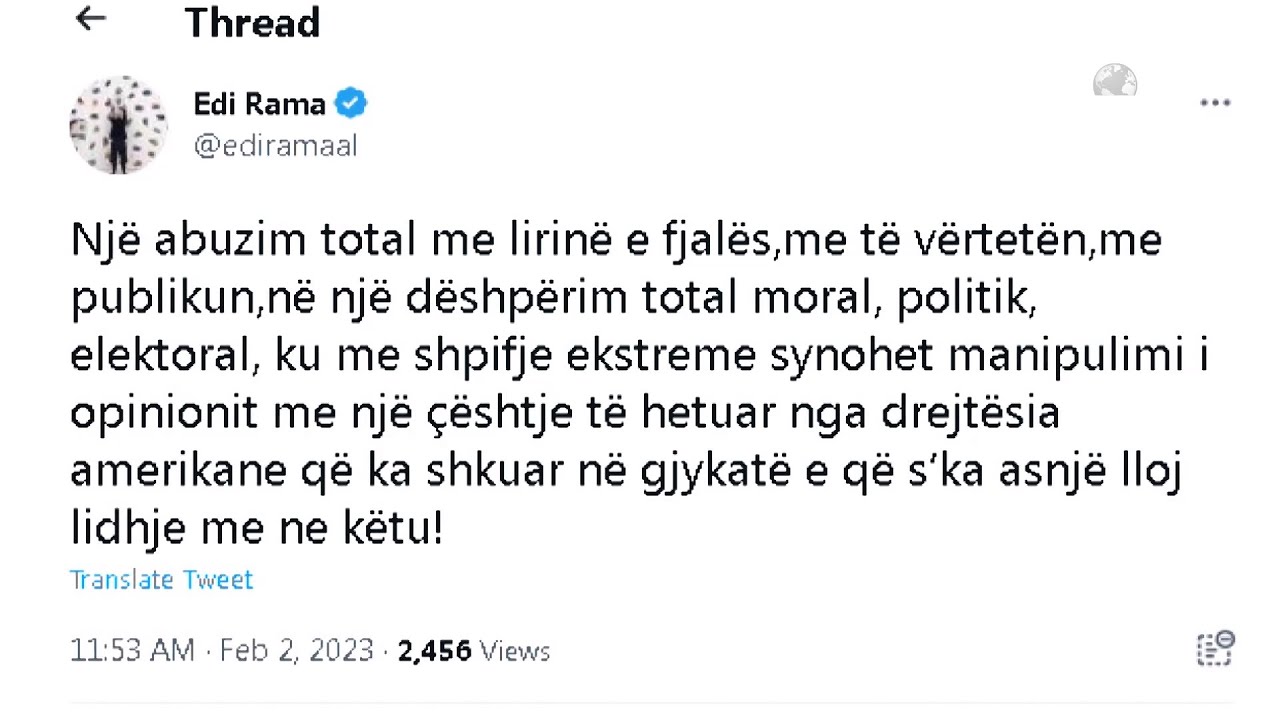1280x720 pixels.
Task: Click the @ediramaal handle
Action: [x=275, y=146]
